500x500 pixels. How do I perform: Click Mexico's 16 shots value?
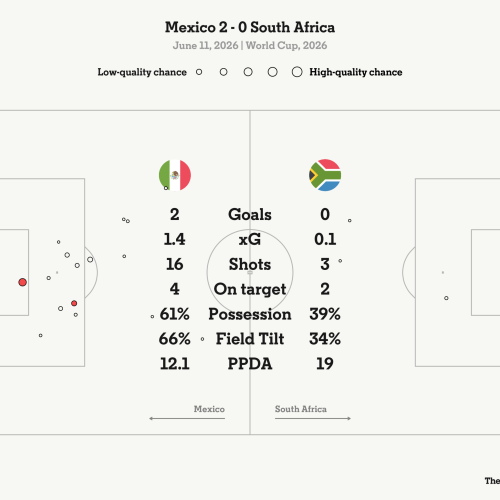(175, 264)
